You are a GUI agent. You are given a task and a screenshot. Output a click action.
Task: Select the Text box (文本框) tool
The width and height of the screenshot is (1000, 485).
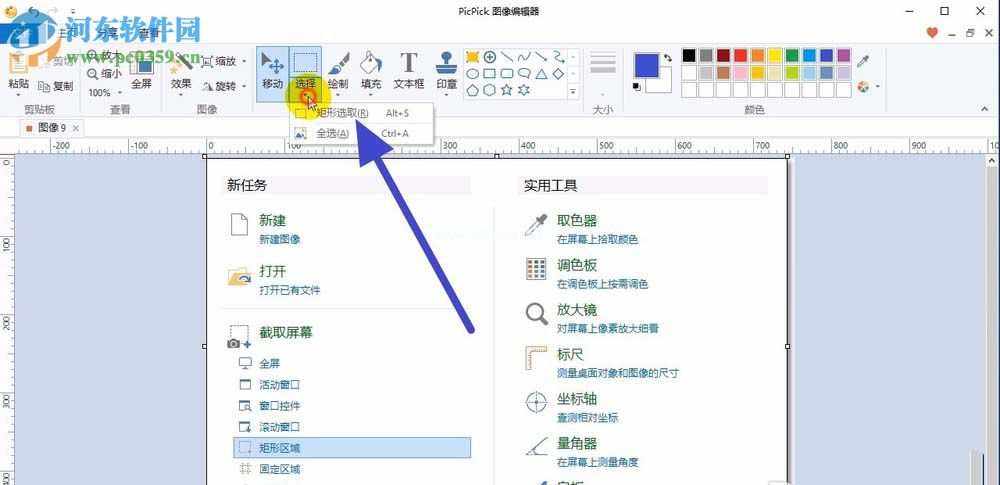[409, 71]
